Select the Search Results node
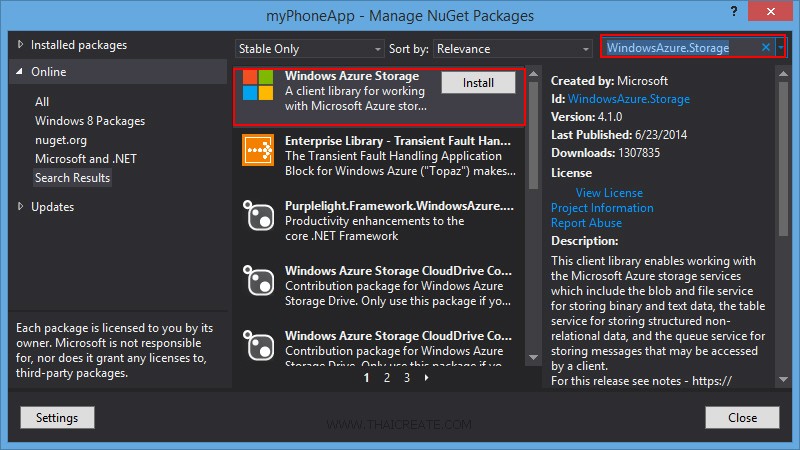800x450 pixels. (72, 178)
